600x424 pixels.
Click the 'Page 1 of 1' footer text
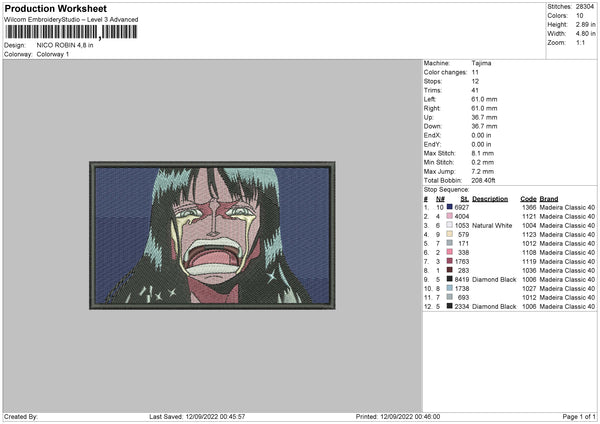coord(579,416)
